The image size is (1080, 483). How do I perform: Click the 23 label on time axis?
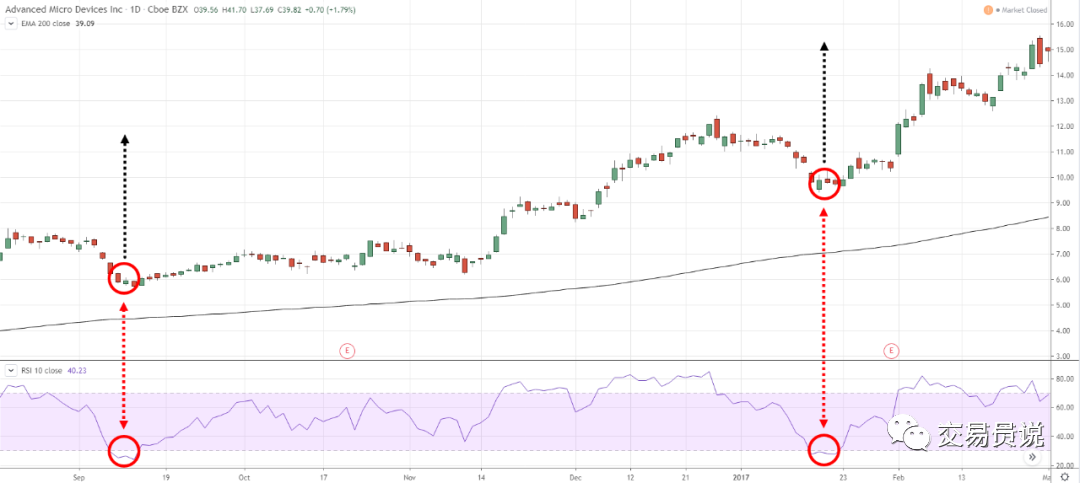(x=842, y=476)
